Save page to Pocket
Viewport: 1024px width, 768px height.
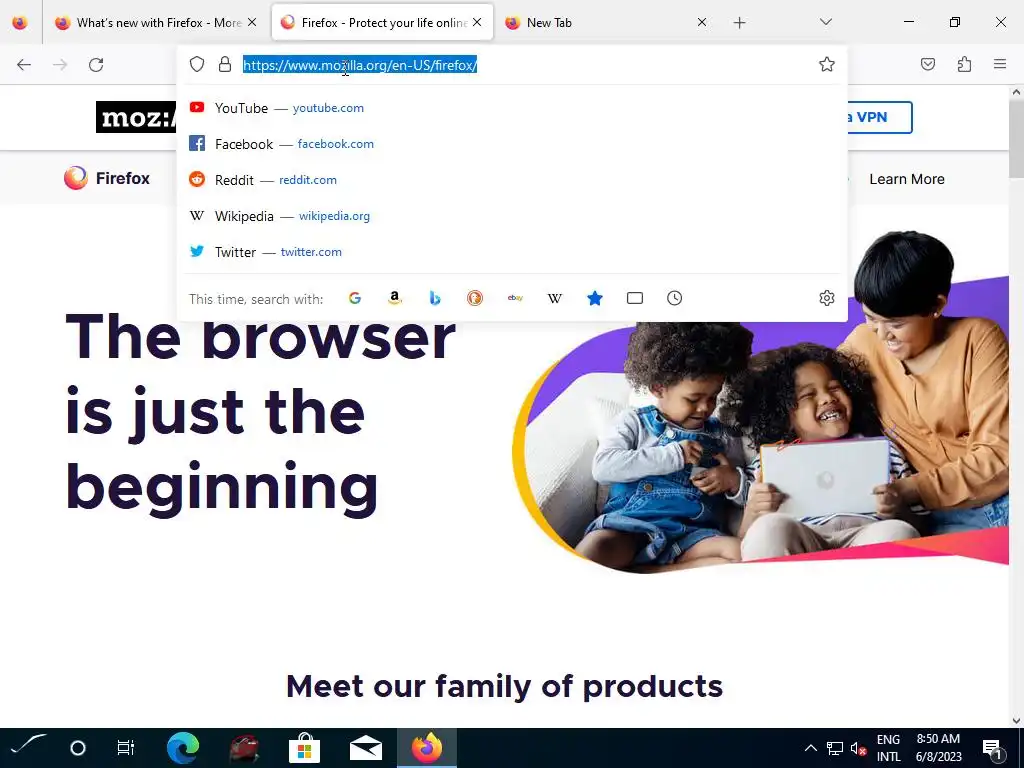coord(928,64)
